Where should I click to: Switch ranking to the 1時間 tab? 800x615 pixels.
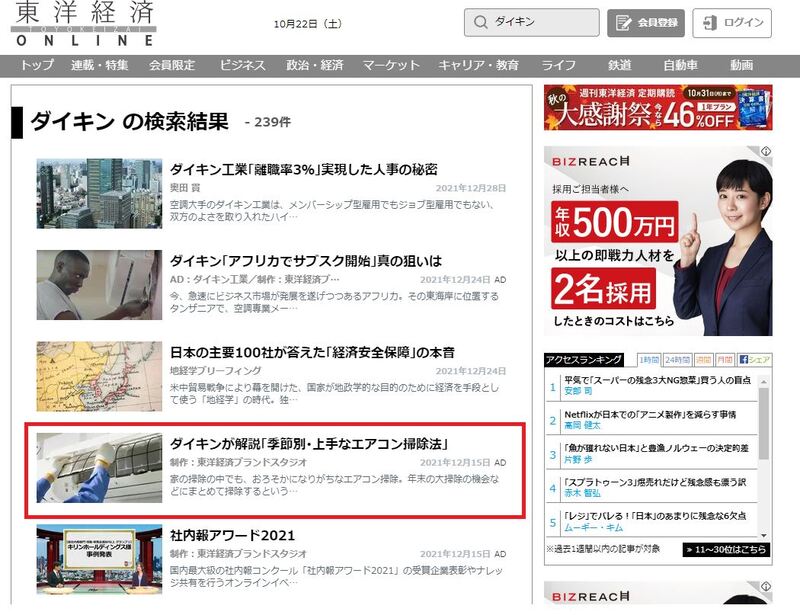[649, 360]
